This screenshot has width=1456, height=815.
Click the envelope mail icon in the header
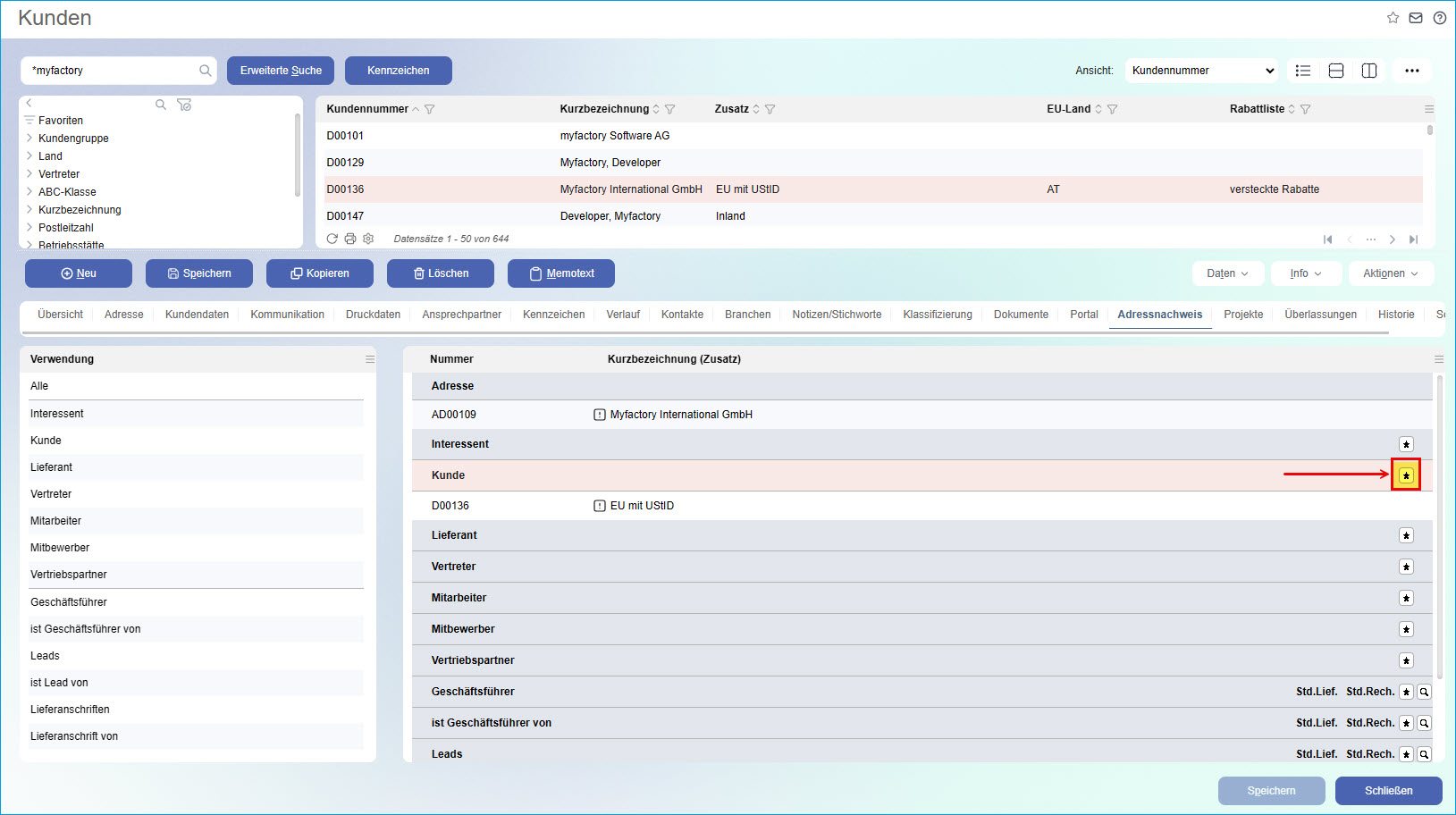pyautogui.click(x=1416, y=18)
